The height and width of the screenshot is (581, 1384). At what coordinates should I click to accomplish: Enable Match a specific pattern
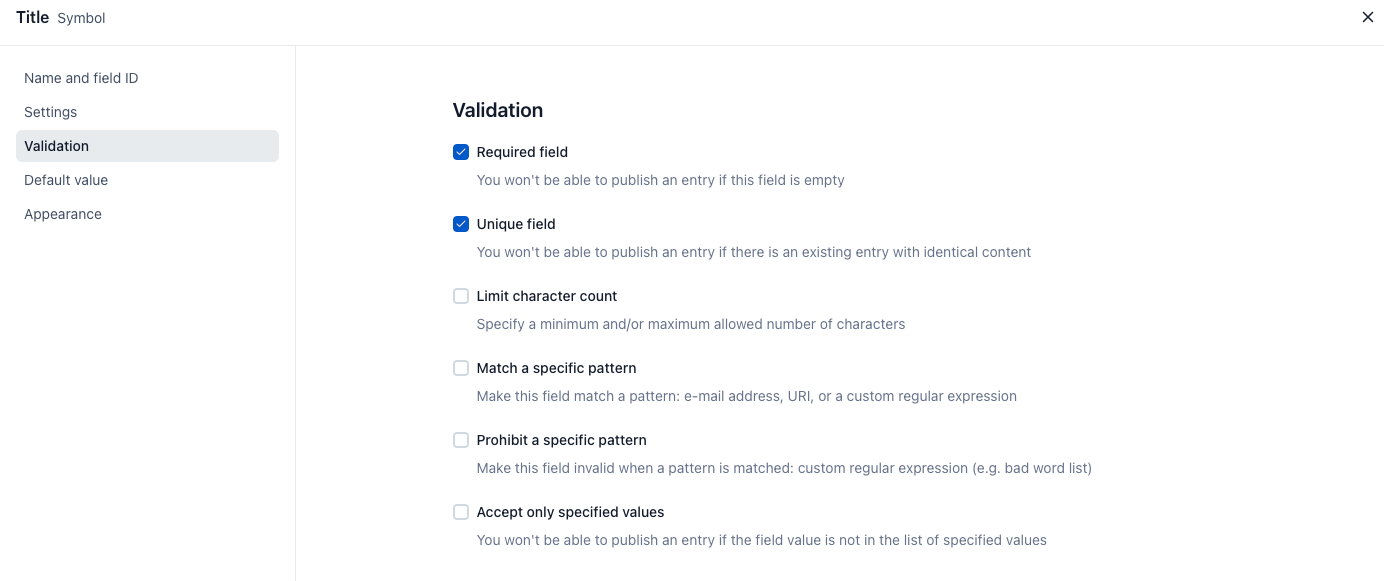460,367
